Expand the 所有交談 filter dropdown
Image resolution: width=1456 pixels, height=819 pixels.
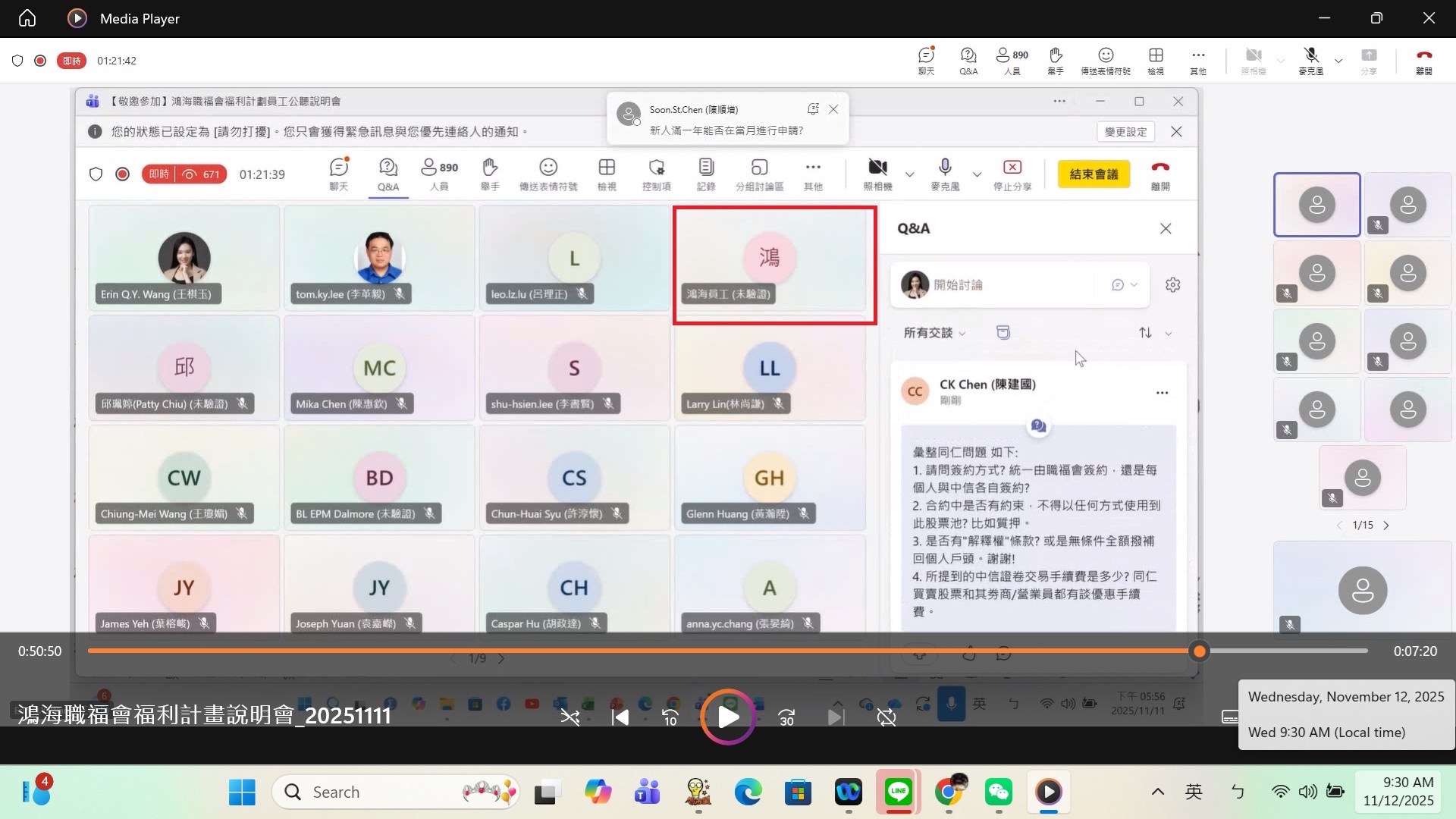click(934, 333)
